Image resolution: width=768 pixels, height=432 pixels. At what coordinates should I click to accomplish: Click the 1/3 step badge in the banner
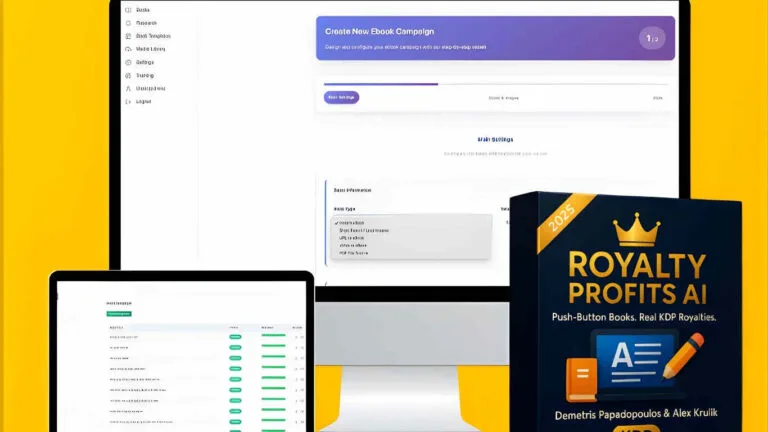652,38
